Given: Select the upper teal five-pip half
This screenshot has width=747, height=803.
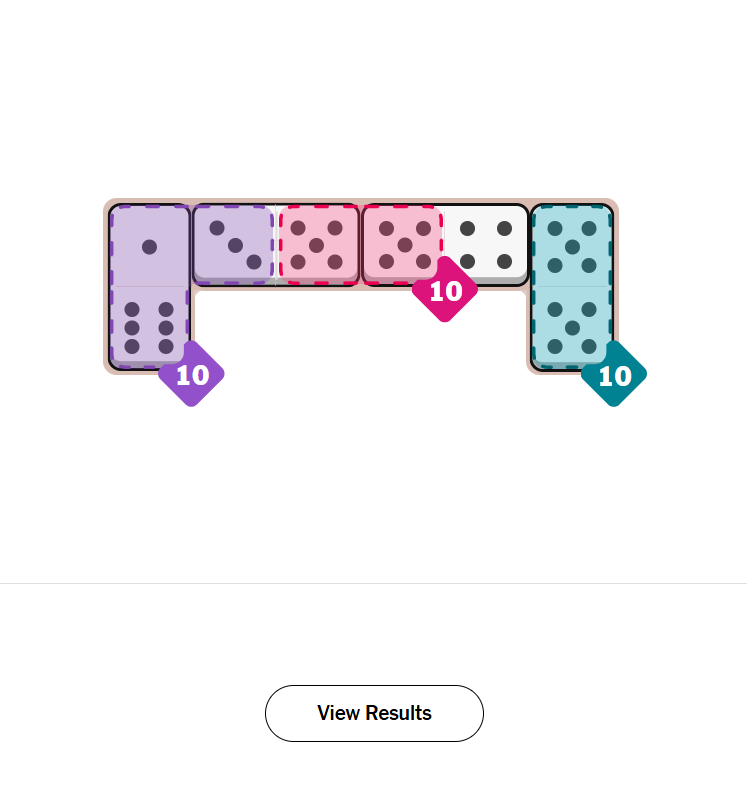Looking at the screenshot, I should (572, 246).
